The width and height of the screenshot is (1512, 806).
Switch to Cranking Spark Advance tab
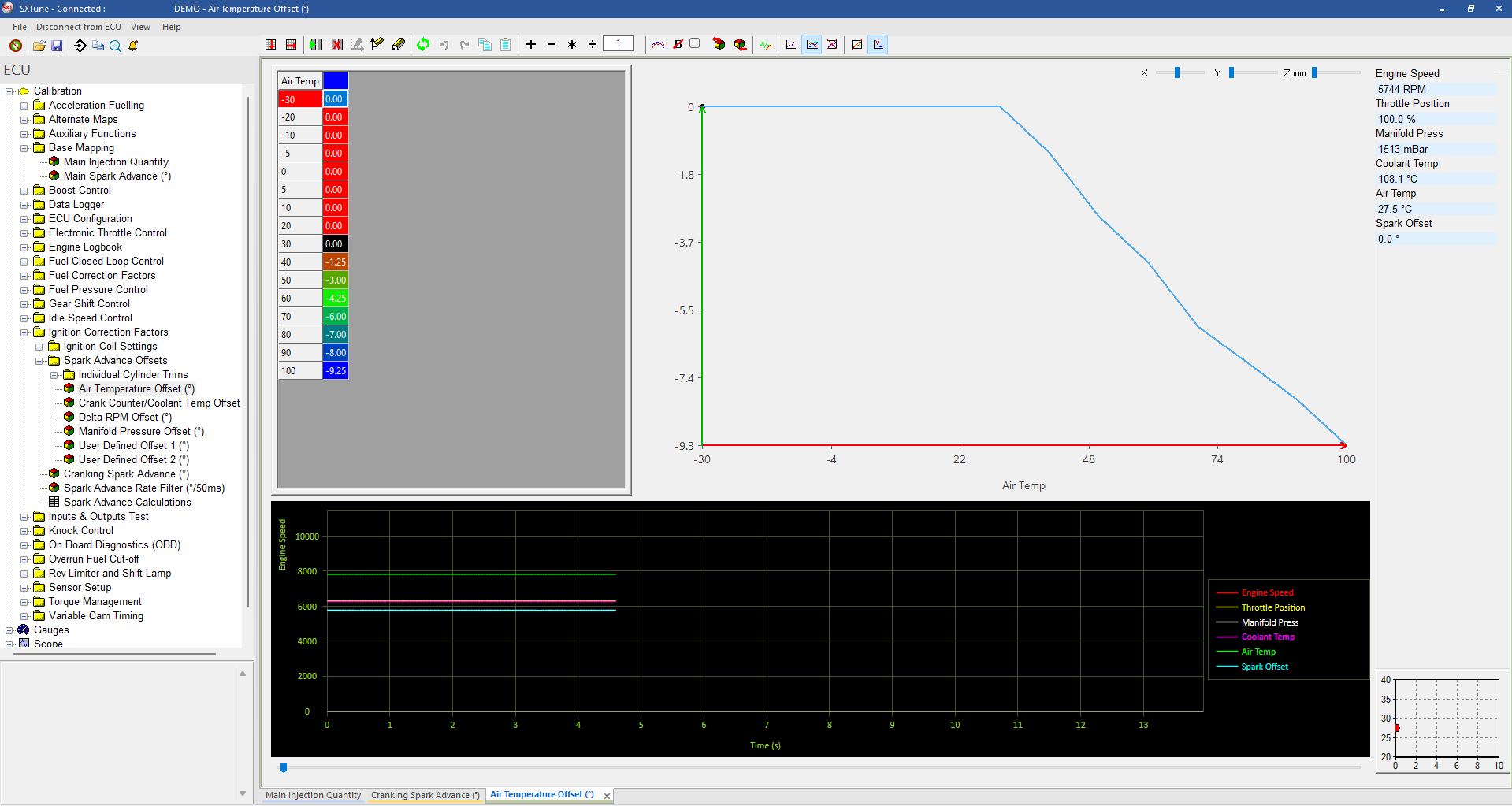(425, 795)
